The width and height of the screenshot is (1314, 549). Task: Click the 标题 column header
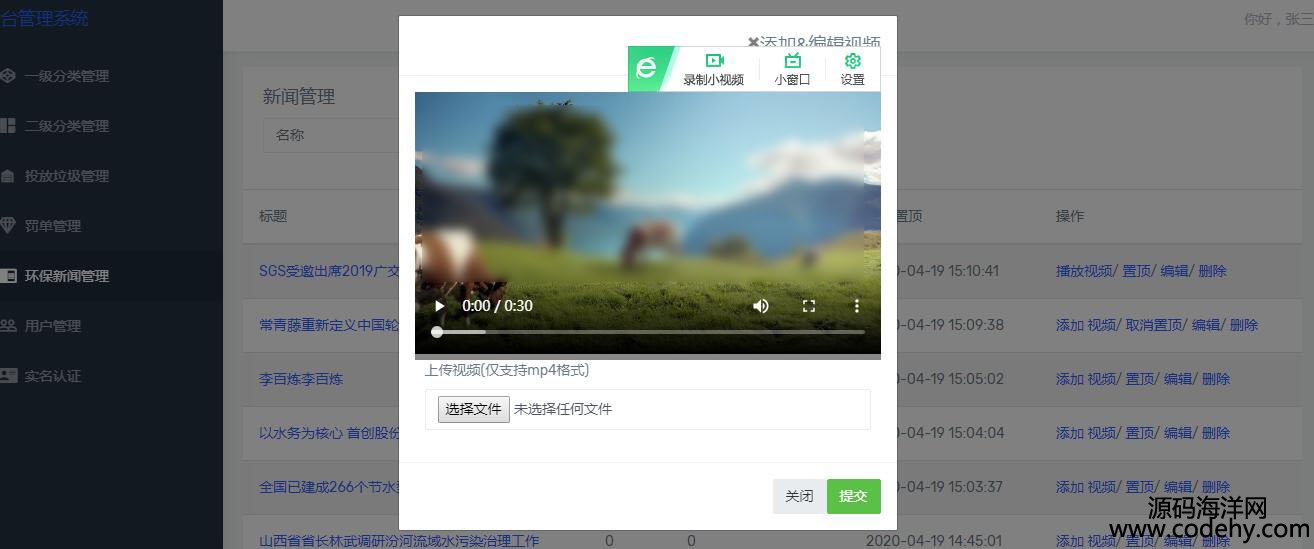coord(273,216)
